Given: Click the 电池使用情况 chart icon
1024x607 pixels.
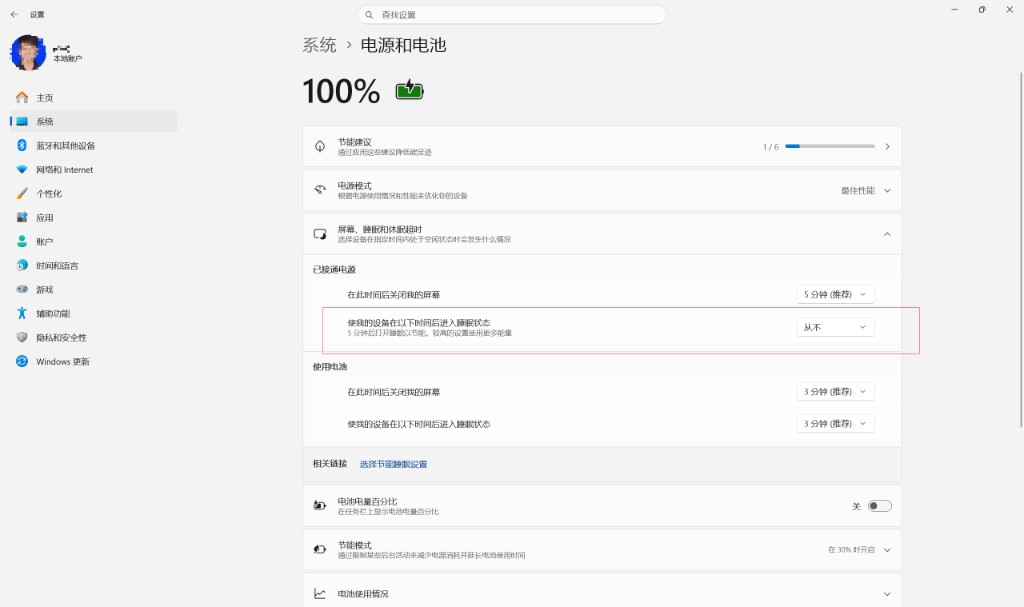Looking at the screenshot, I should (320, 593).
